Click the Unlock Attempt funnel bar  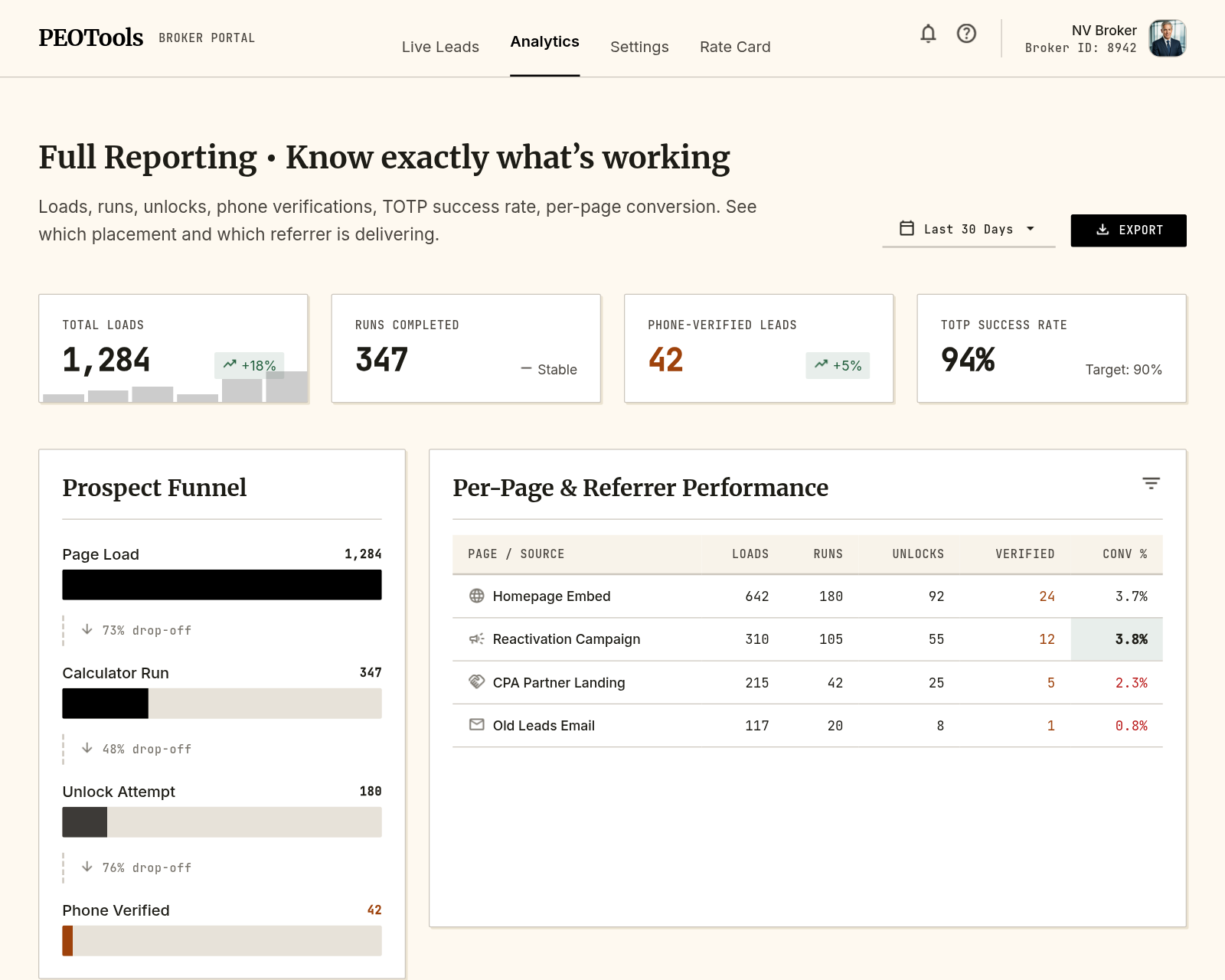(222, 822)
